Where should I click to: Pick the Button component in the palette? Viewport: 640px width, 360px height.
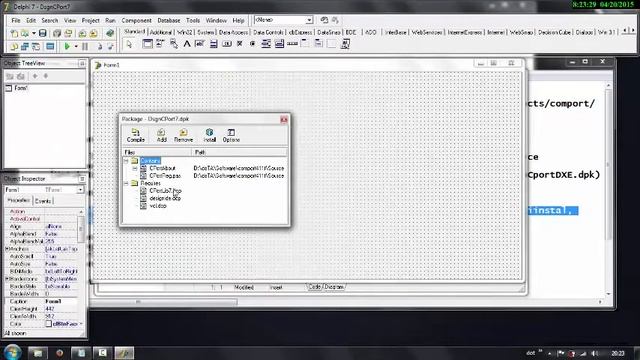[227, 44]
